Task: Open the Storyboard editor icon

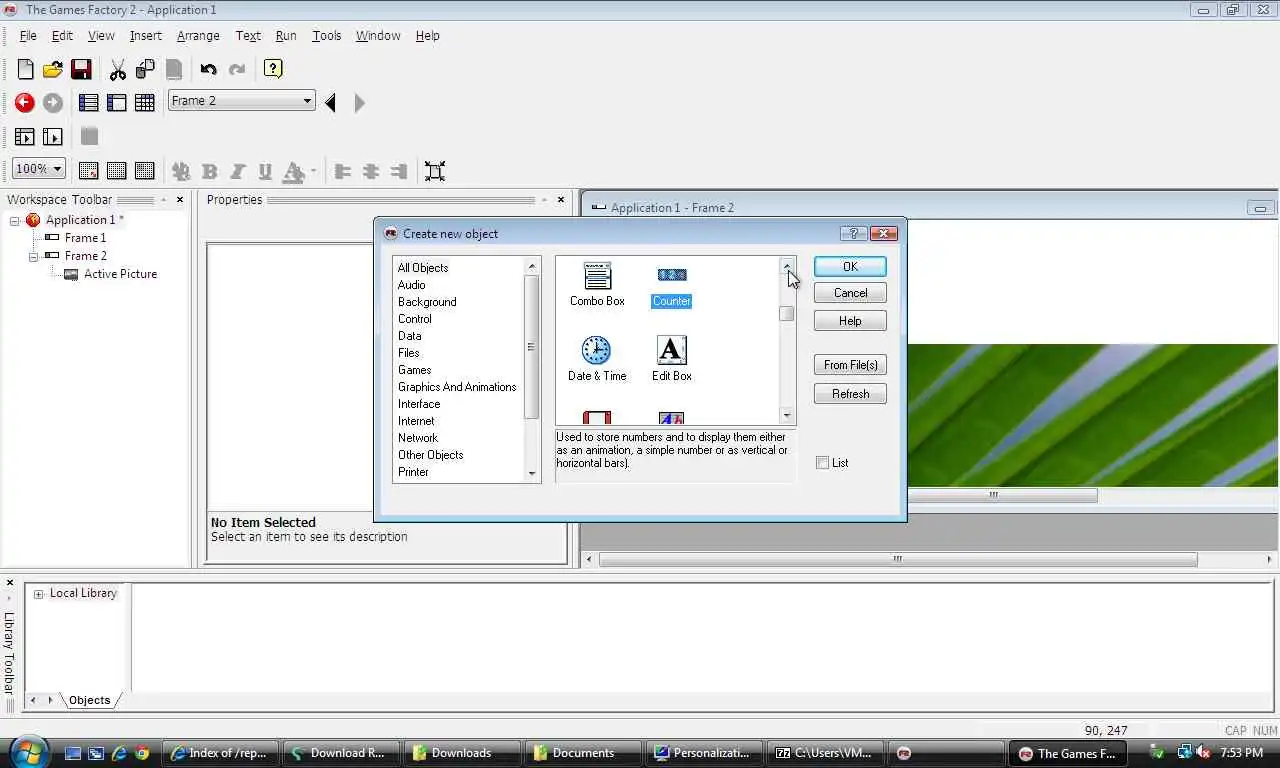Action: pos(89,103)
